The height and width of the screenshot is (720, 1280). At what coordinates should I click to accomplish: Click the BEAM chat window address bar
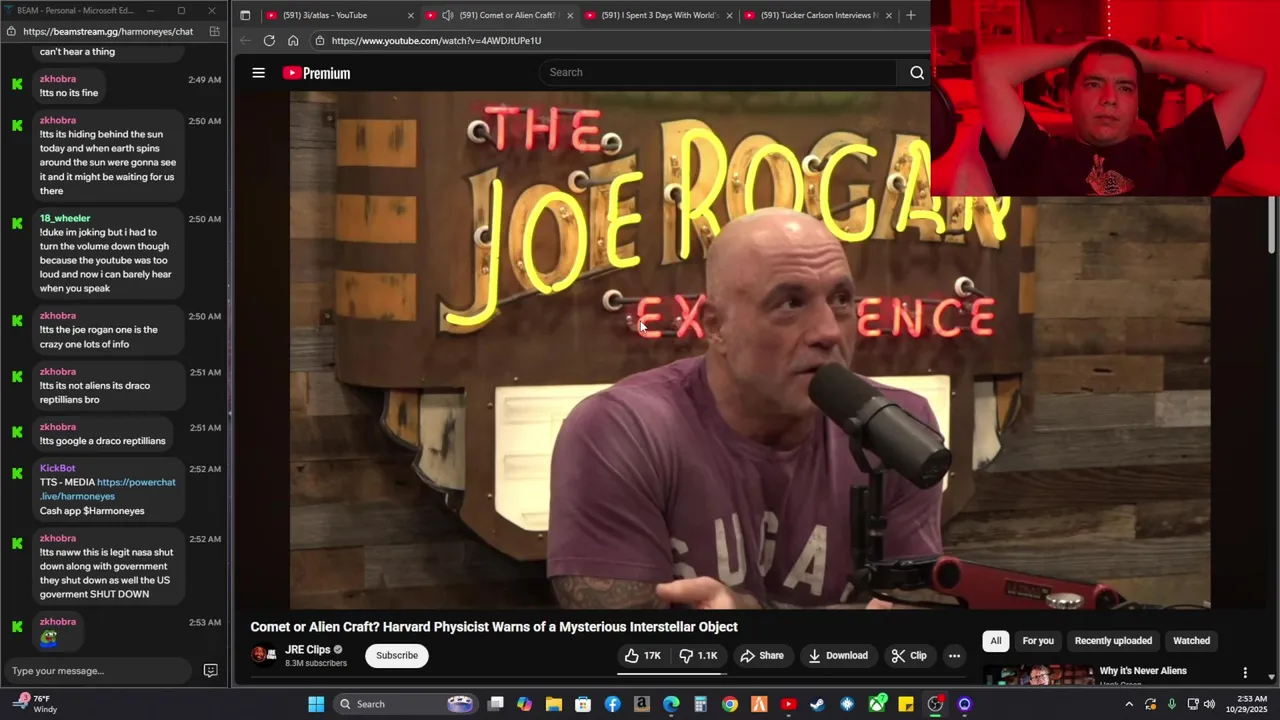(x=108, y=31)
